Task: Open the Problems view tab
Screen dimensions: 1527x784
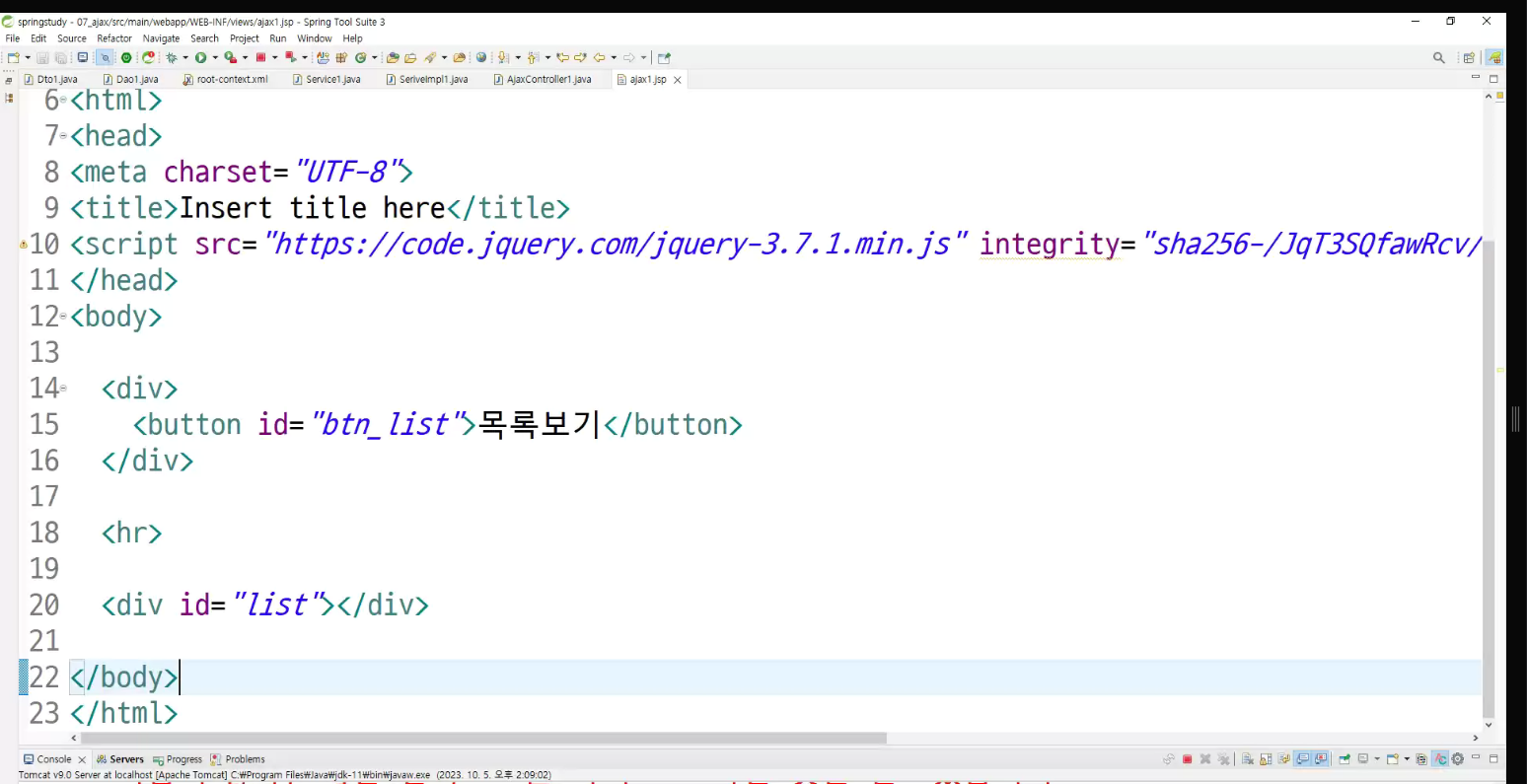Action: click(238, 759)
